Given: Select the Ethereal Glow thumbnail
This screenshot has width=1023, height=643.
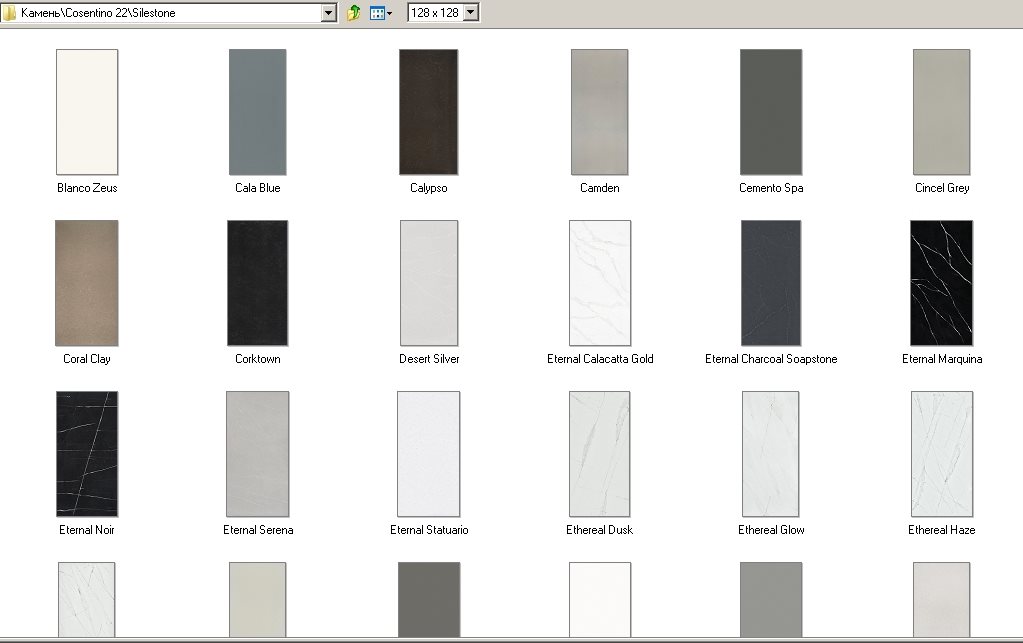Looking at the screenshot, I should click(771, 454).
